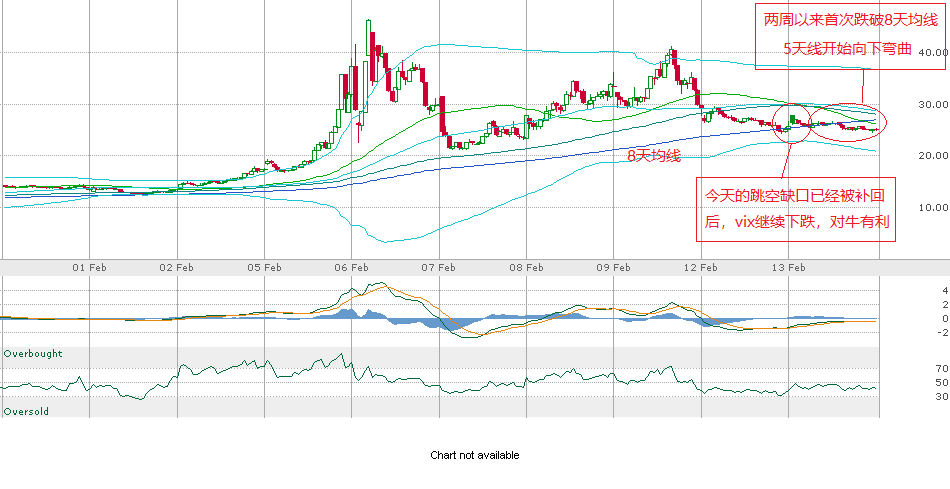The image size is (950, 489).
Task: Click the Chart not available text
Action: (475, 455)
